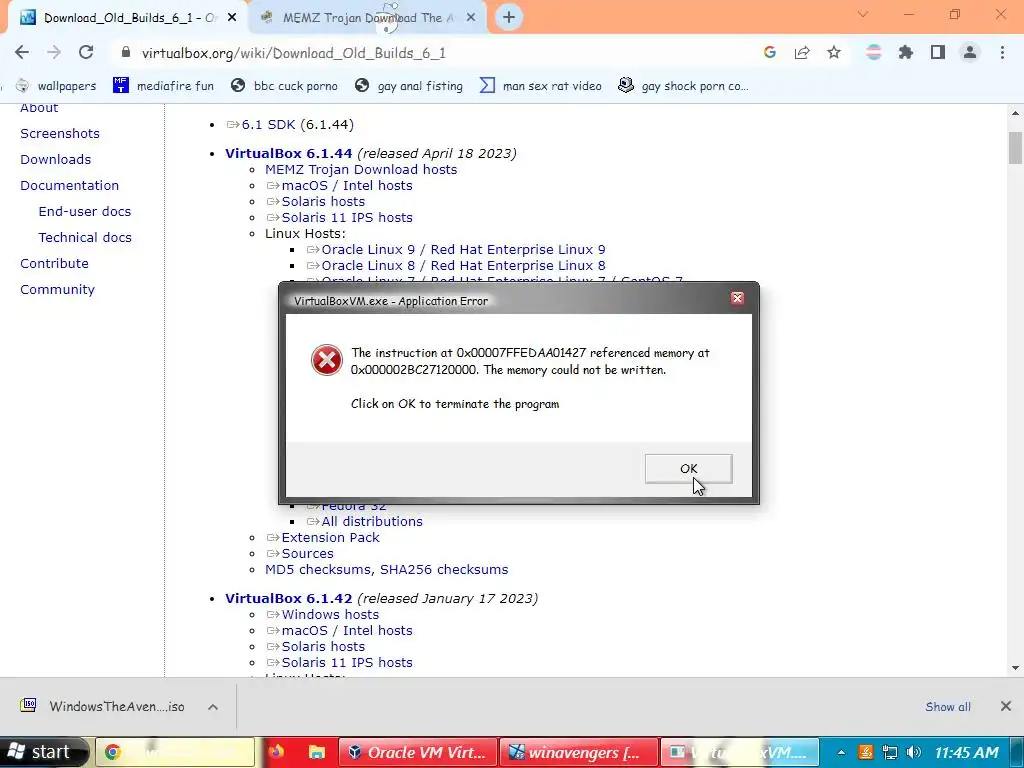Open SHA256 checksums link
The width and height of the screenshot is (1024, 768).
coord(444,569)
